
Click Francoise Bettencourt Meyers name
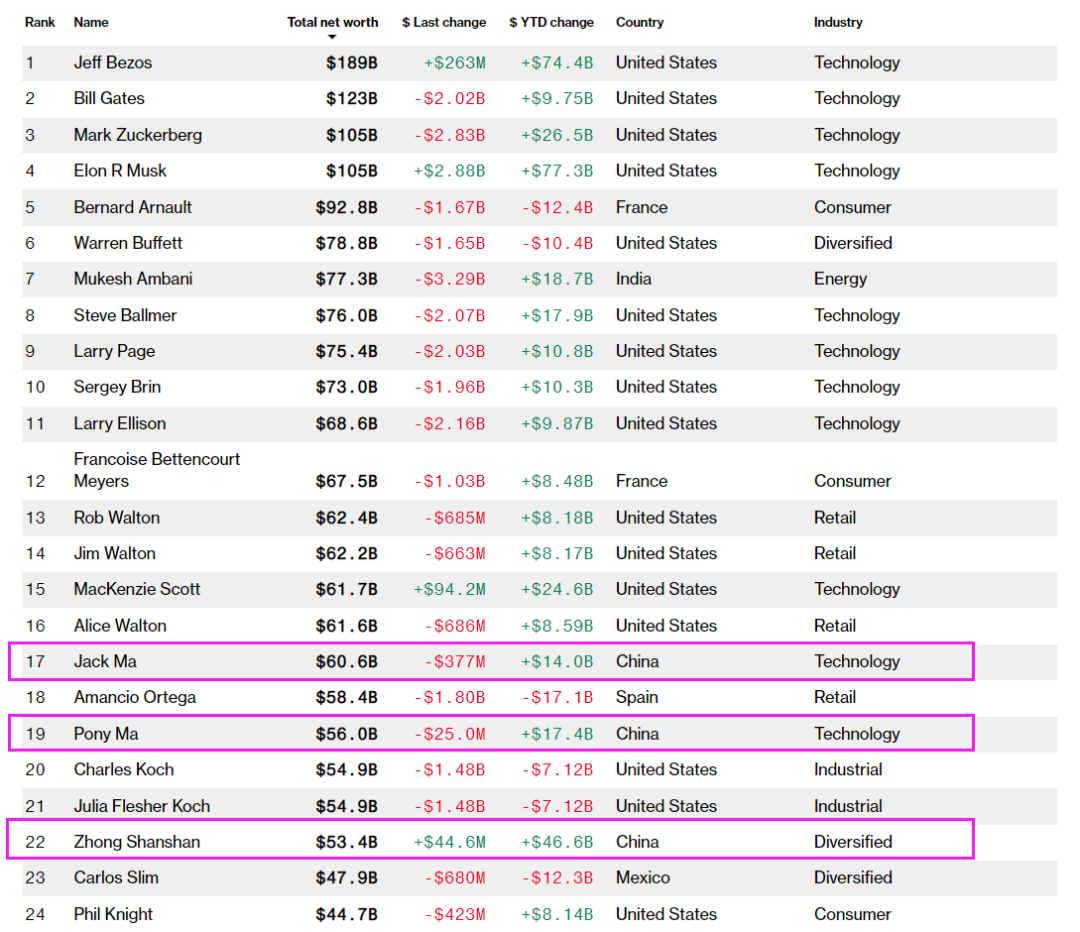[x=156, y=470]
